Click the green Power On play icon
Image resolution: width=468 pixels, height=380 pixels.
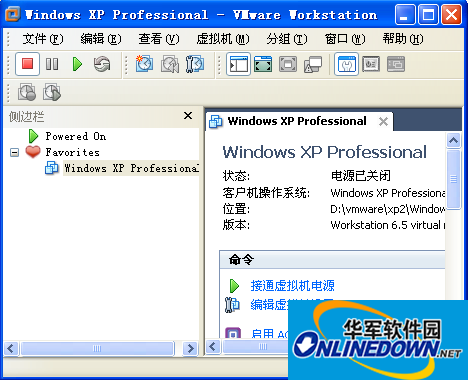click(x=77, y=64)
